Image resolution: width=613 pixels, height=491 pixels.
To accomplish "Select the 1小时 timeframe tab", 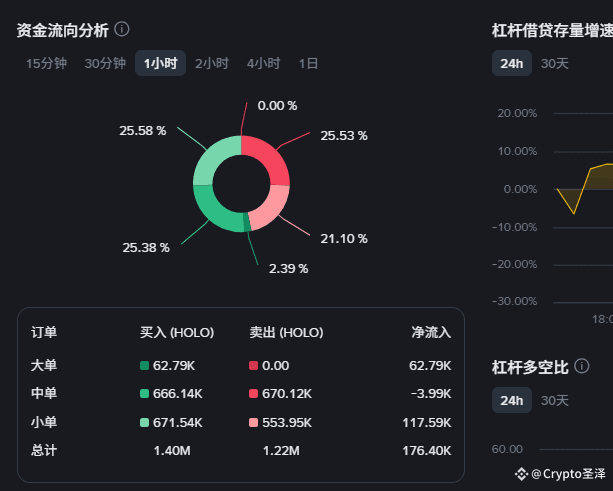I will pos(160,63).
